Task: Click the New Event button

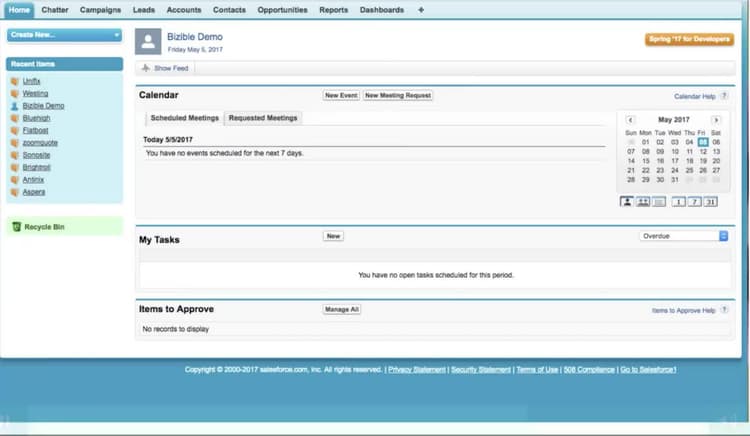Action: 341,95
